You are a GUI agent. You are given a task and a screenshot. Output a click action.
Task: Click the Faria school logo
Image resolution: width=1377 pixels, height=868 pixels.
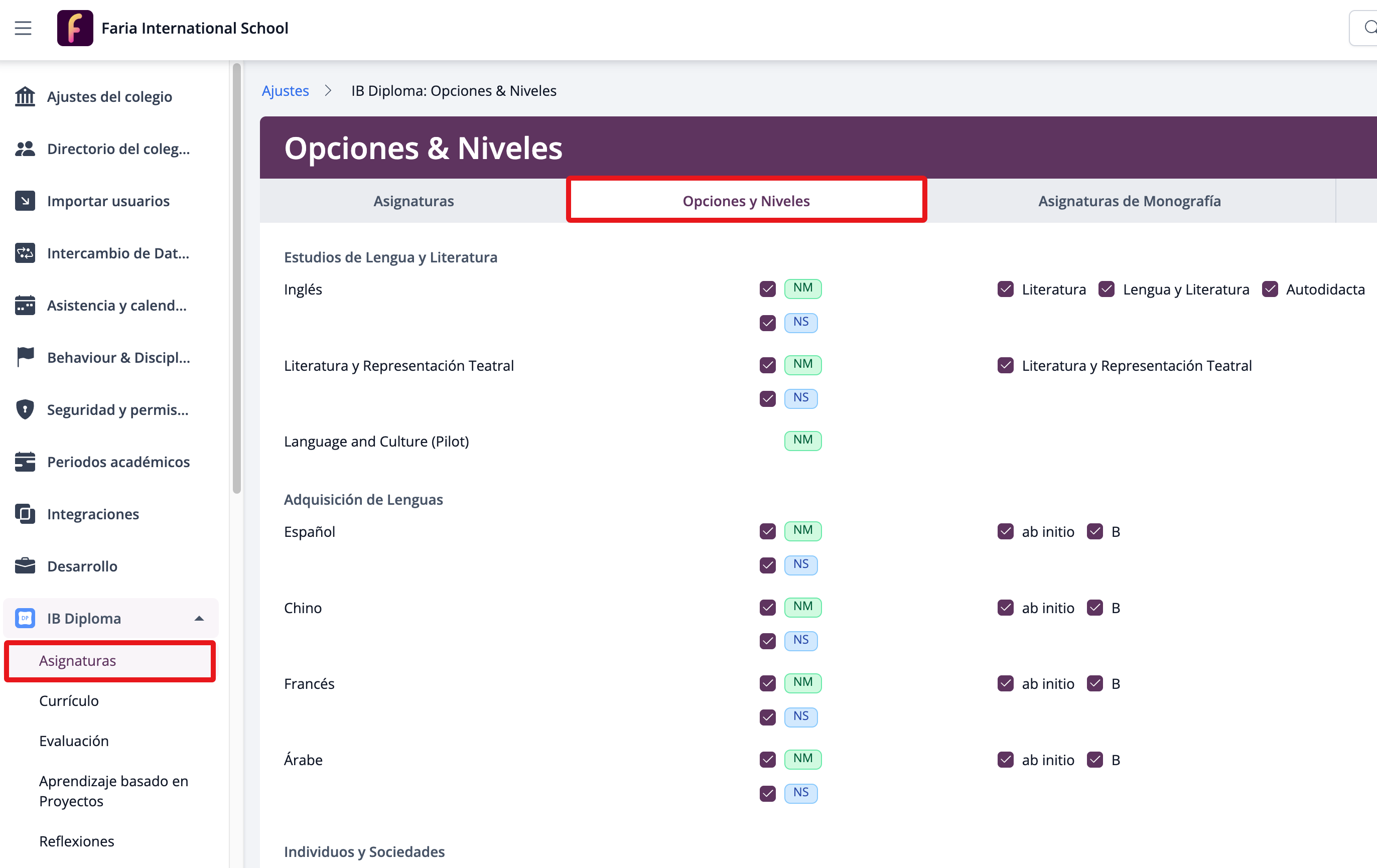click(75, 28)
